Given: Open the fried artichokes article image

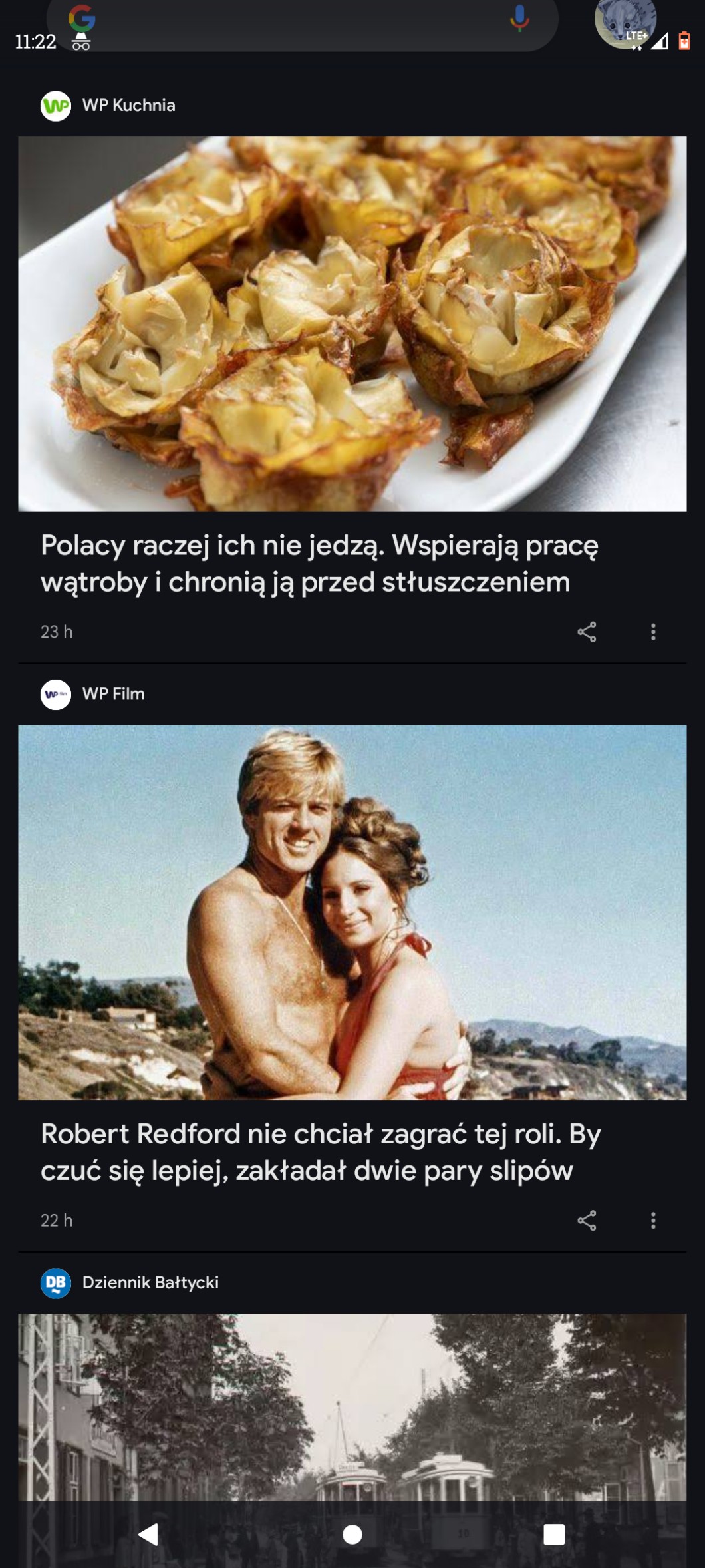Looking at the screenshot, I should pos(352,324).
